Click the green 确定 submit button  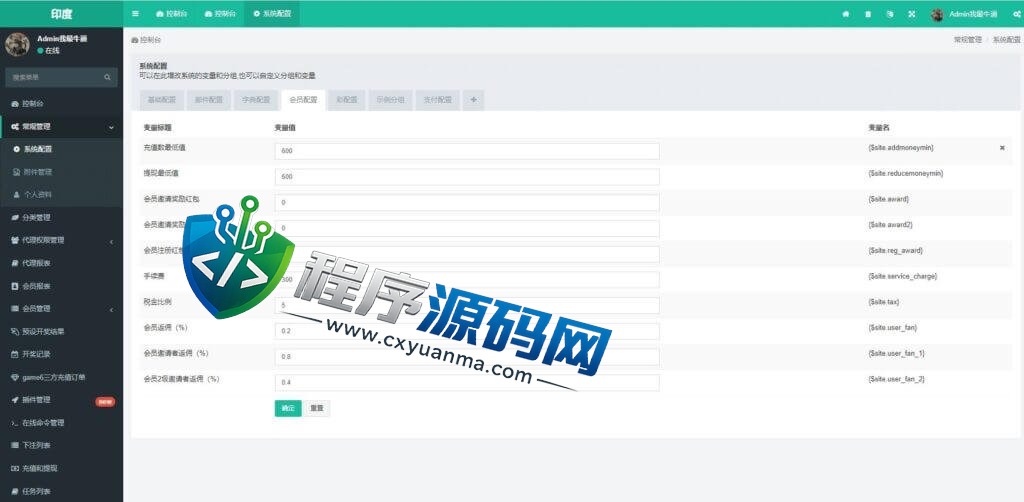(288, 409)
